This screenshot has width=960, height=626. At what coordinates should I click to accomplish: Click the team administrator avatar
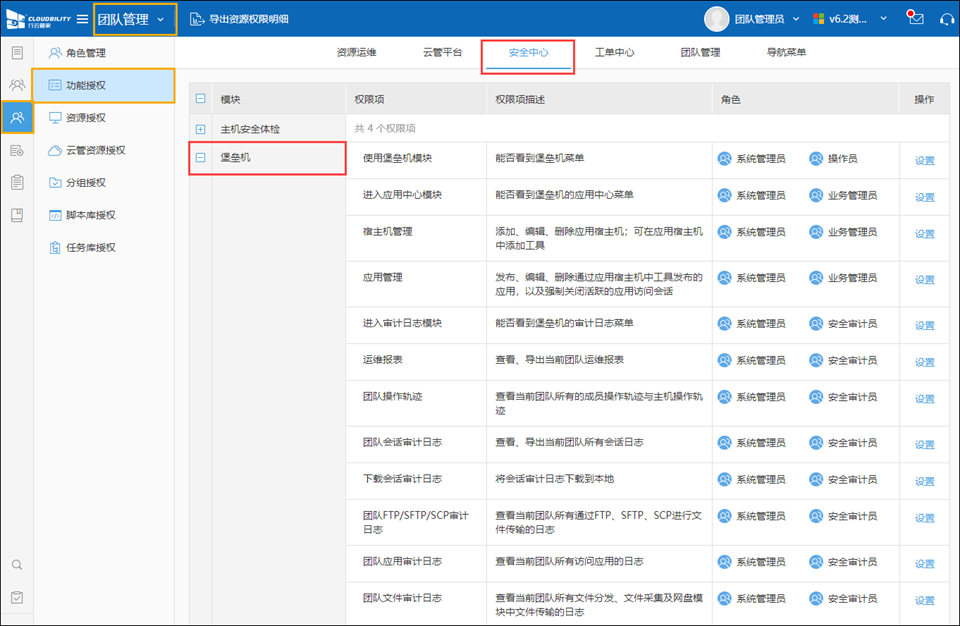[x=717, y=19]
